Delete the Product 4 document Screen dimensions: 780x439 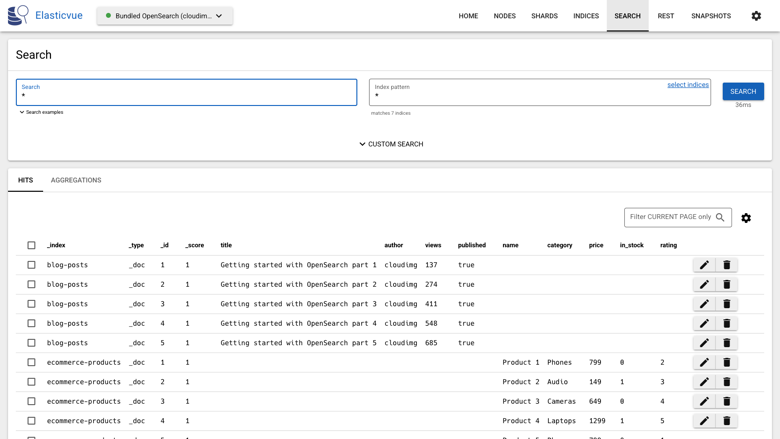tap(726, 421)
